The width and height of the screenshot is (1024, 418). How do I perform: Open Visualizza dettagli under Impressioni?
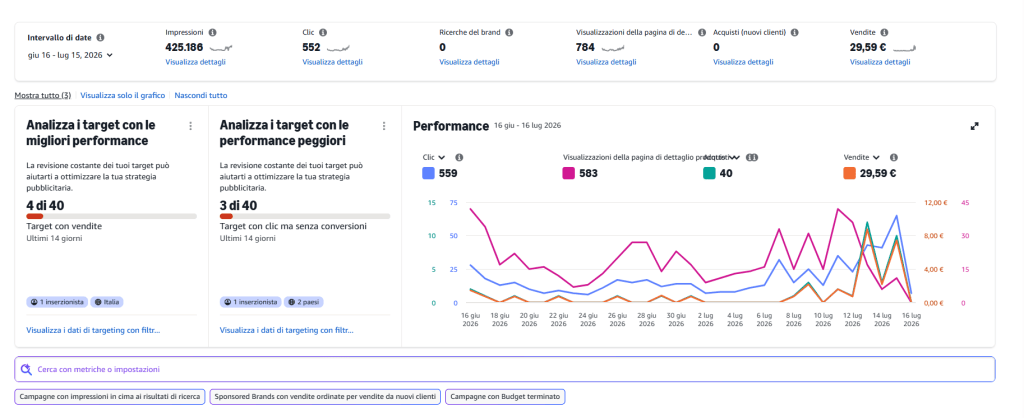pyautogui.click(x=195, y=62)
